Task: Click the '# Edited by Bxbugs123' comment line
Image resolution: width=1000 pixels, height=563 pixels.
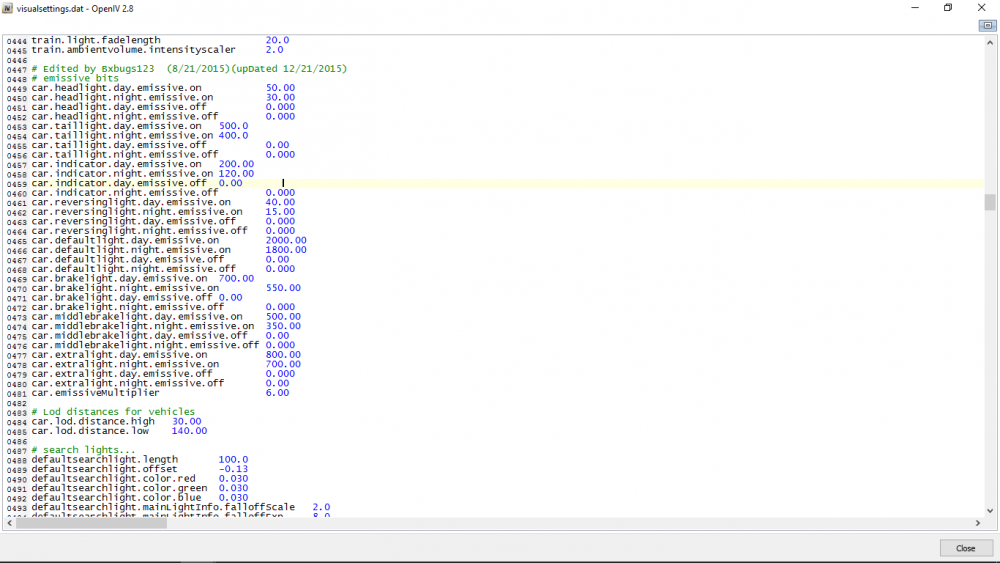Action: click(189, 69)
